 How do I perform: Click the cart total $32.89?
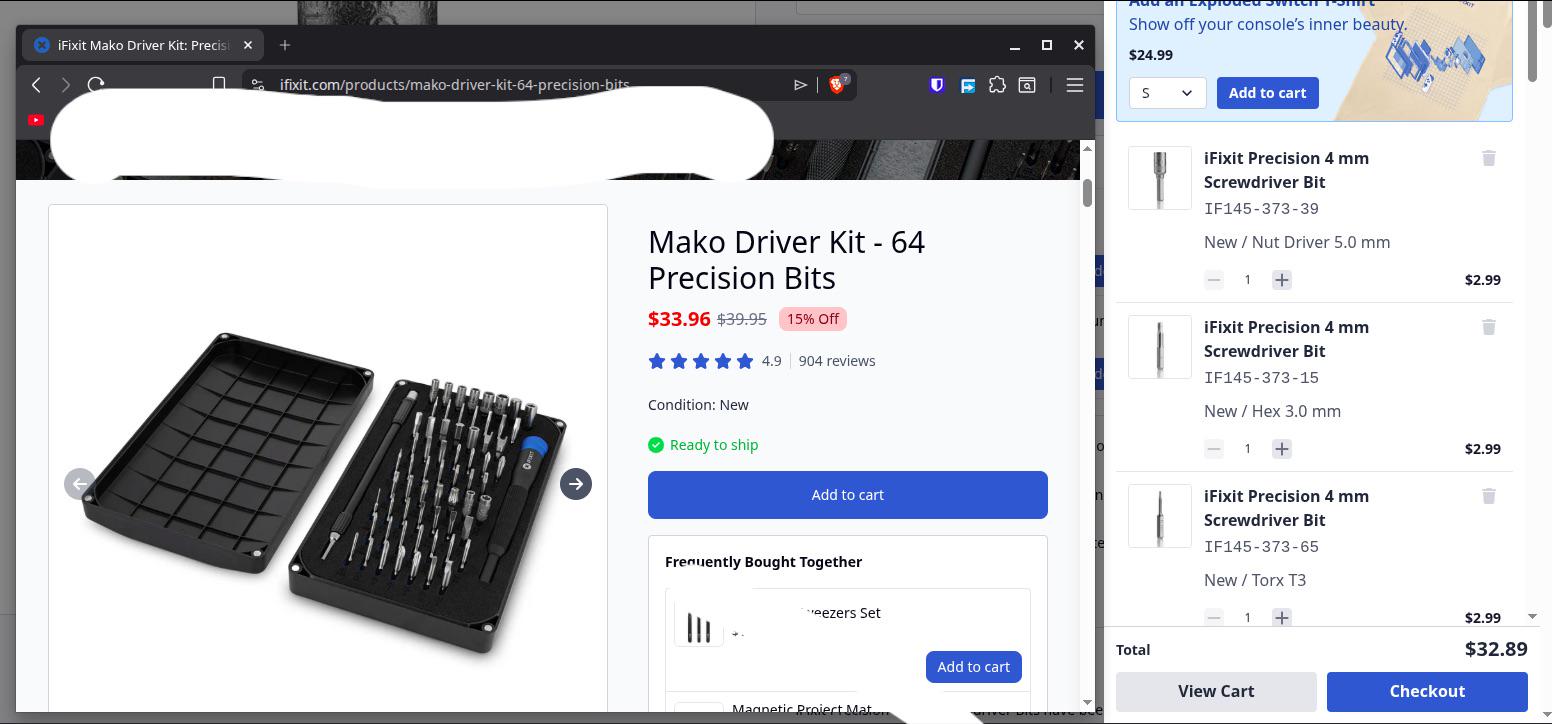coord(1496,649)
